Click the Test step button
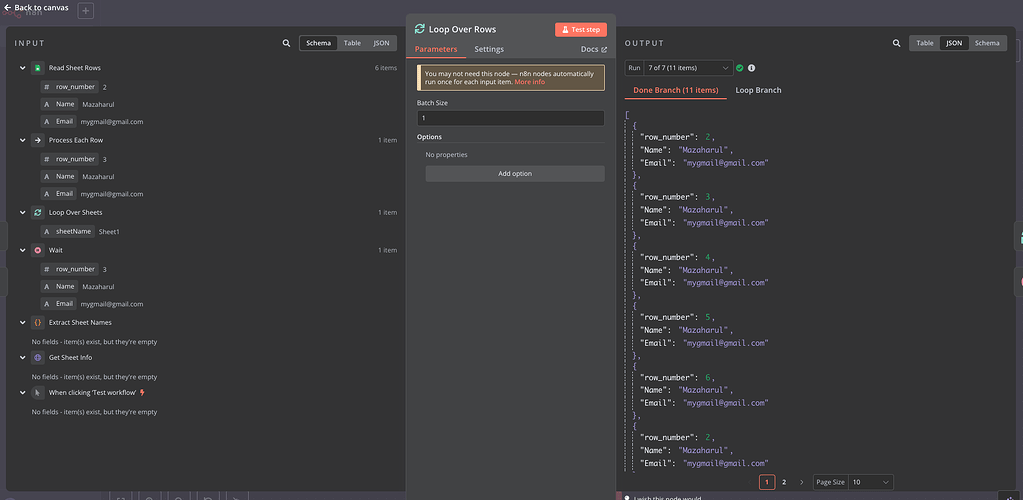Screen dimensions: 1023x500 point(580,30)
